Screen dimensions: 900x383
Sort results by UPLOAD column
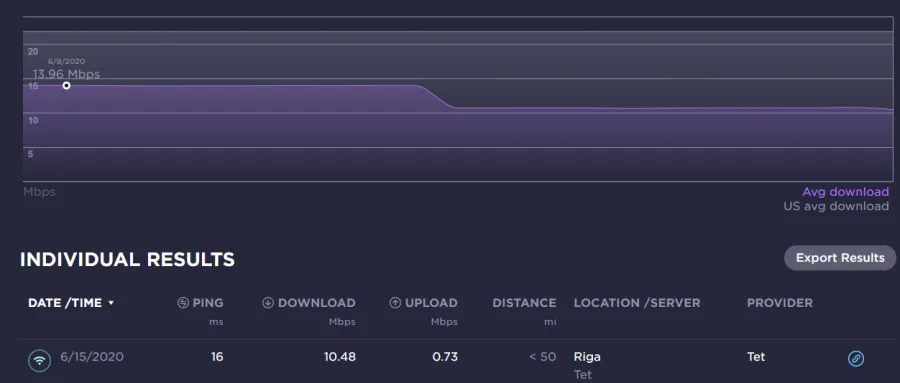(x=431, y=303)
